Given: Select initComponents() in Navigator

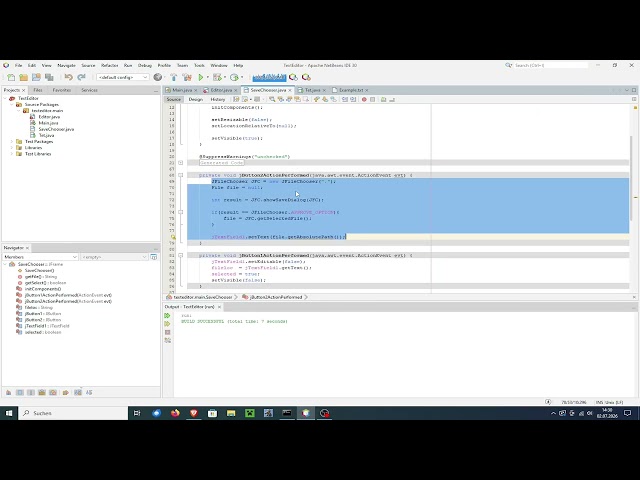Looking at the screenshot, I should [x=42, y=289].
